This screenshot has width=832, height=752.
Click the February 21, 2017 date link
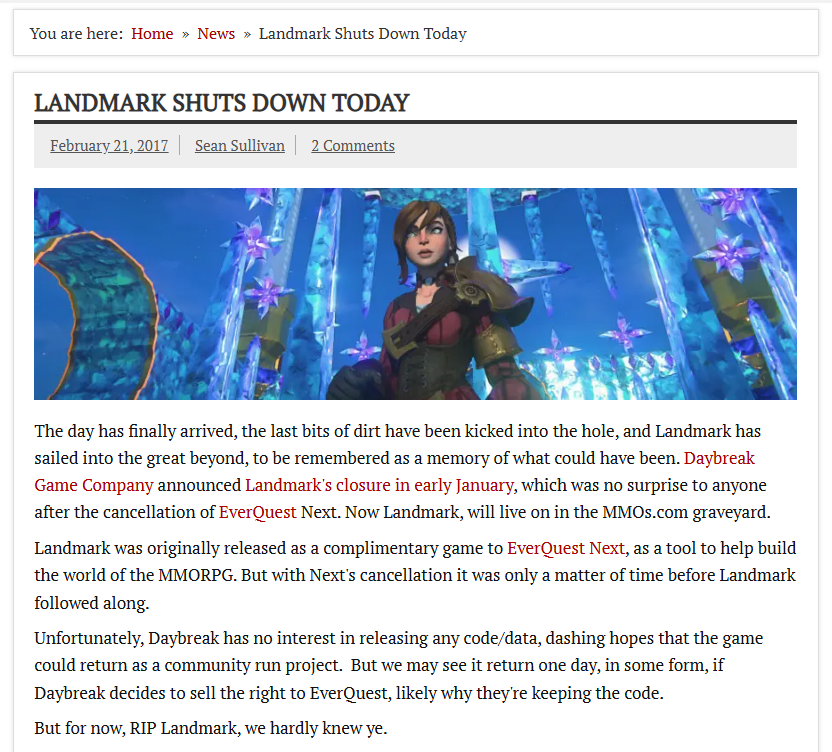[x=109, y=145]
